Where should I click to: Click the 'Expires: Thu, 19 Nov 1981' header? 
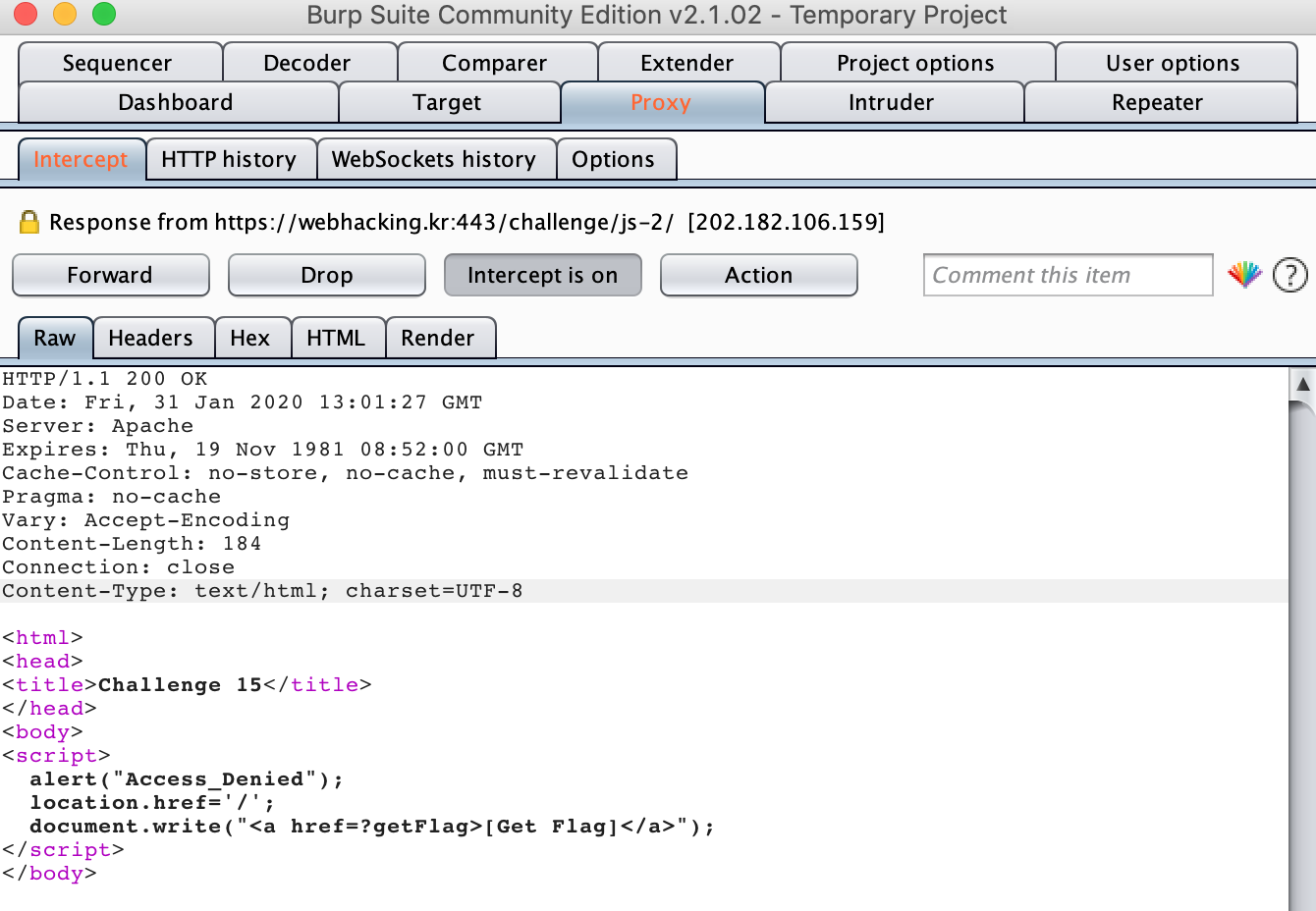[263, 449]
